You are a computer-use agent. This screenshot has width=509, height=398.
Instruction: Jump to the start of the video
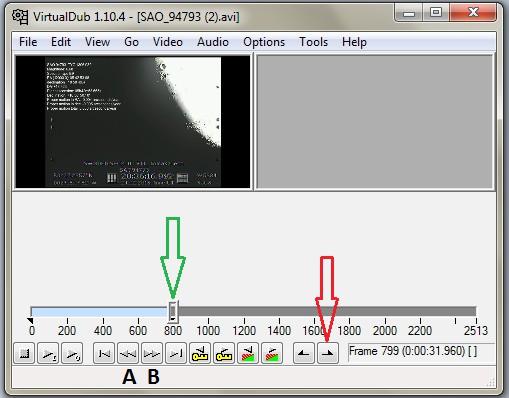tap(104, 353)
